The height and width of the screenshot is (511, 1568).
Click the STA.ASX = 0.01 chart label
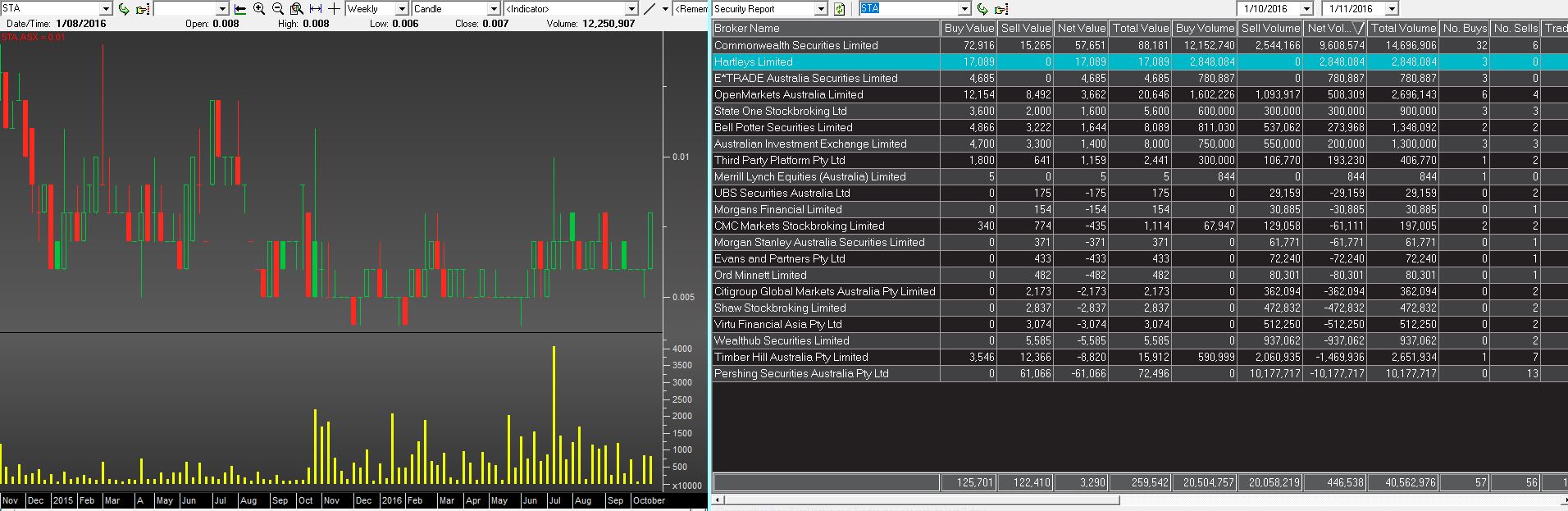point(34,38)
